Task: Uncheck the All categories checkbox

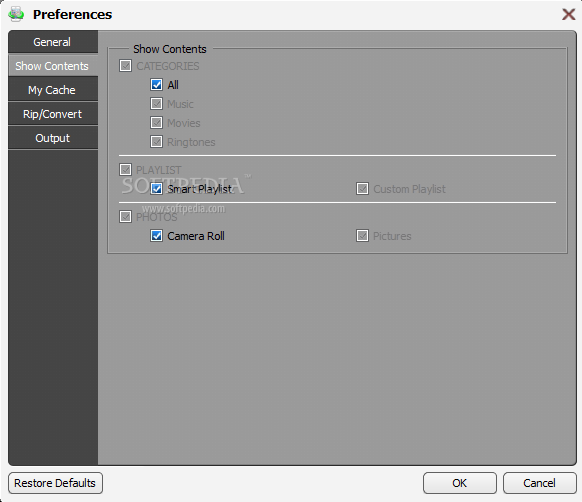Action: tap(157, 85)
